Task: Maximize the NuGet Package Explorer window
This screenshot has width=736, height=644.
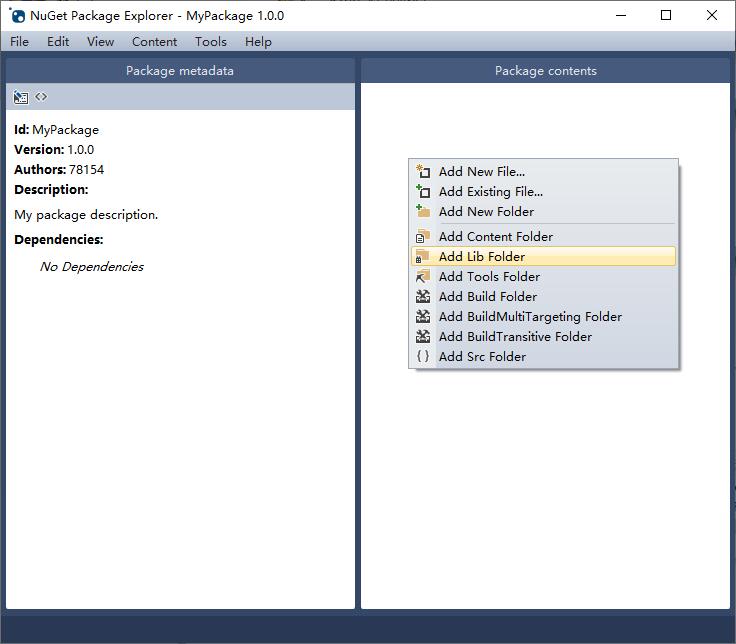Action: click(x=666, y=15)
